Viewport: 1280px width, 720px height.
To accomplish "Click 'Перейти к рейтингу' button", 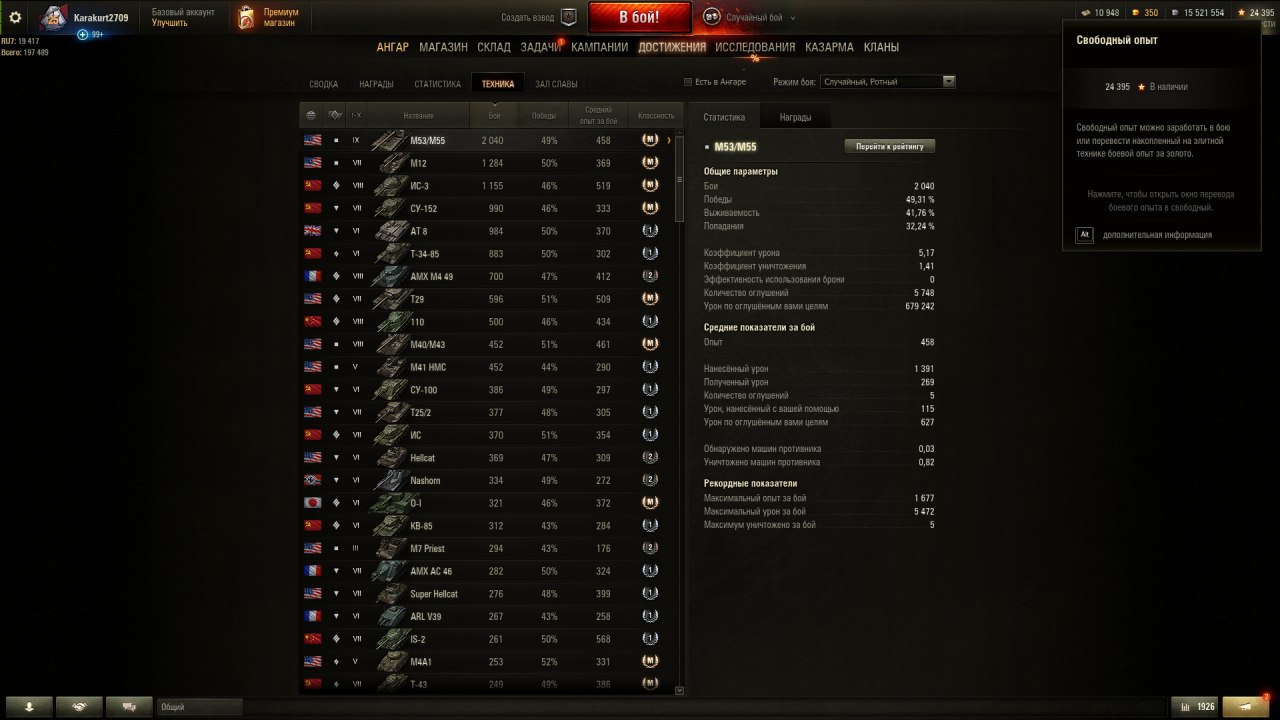I will (x=890, y=146).
